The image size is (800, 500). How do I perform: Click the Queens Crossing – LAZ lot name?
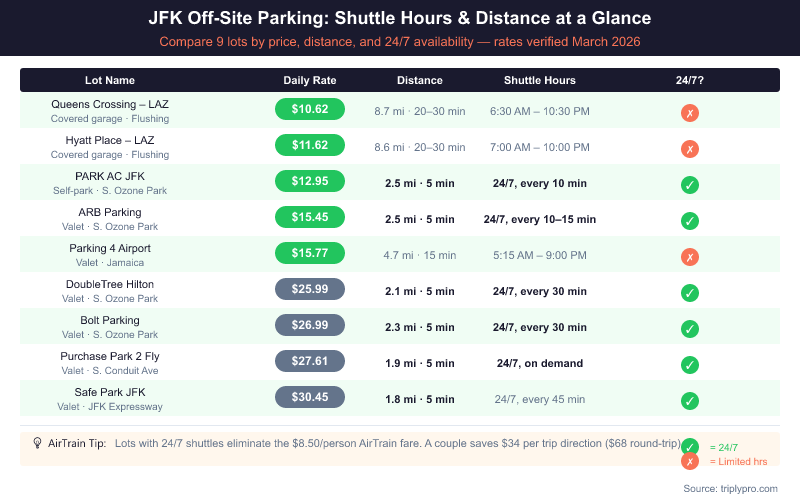click(x=110, y=104)
